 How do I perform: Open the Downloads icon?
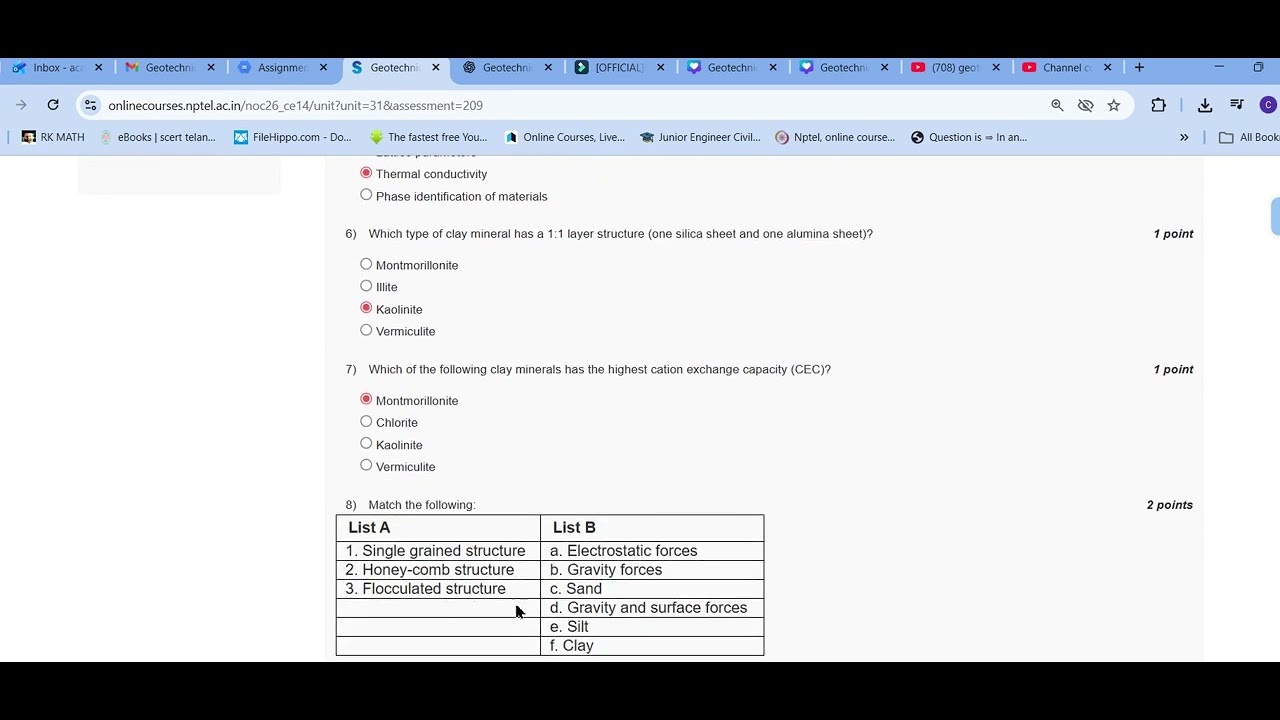click(1205, 105)
